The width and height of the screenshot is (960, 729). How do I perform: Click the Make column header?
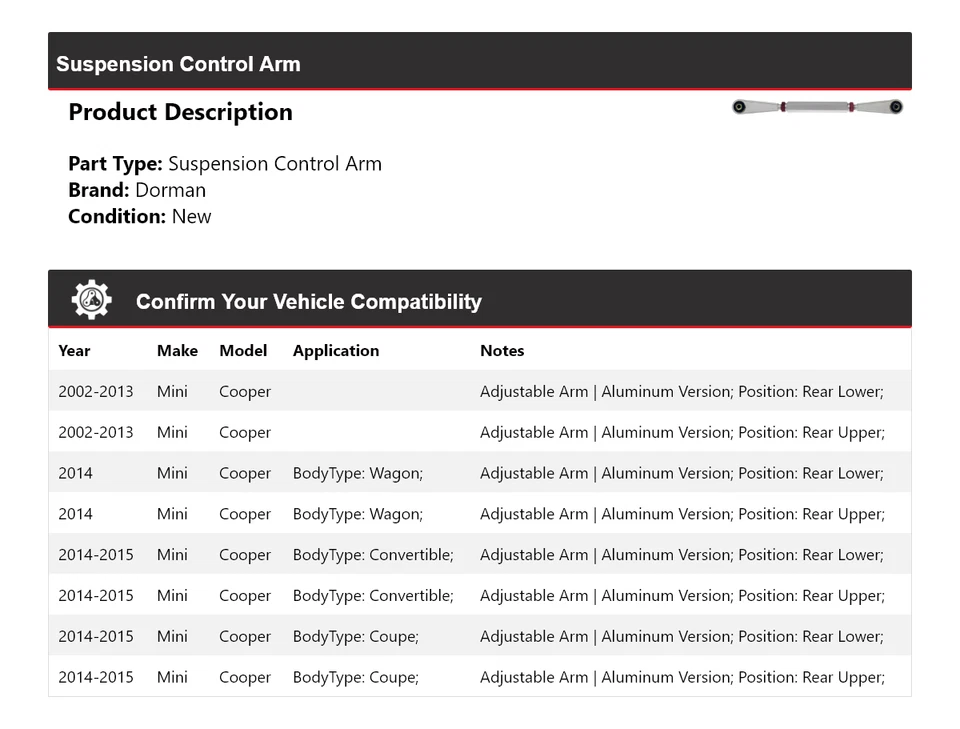tap(177, 351)
